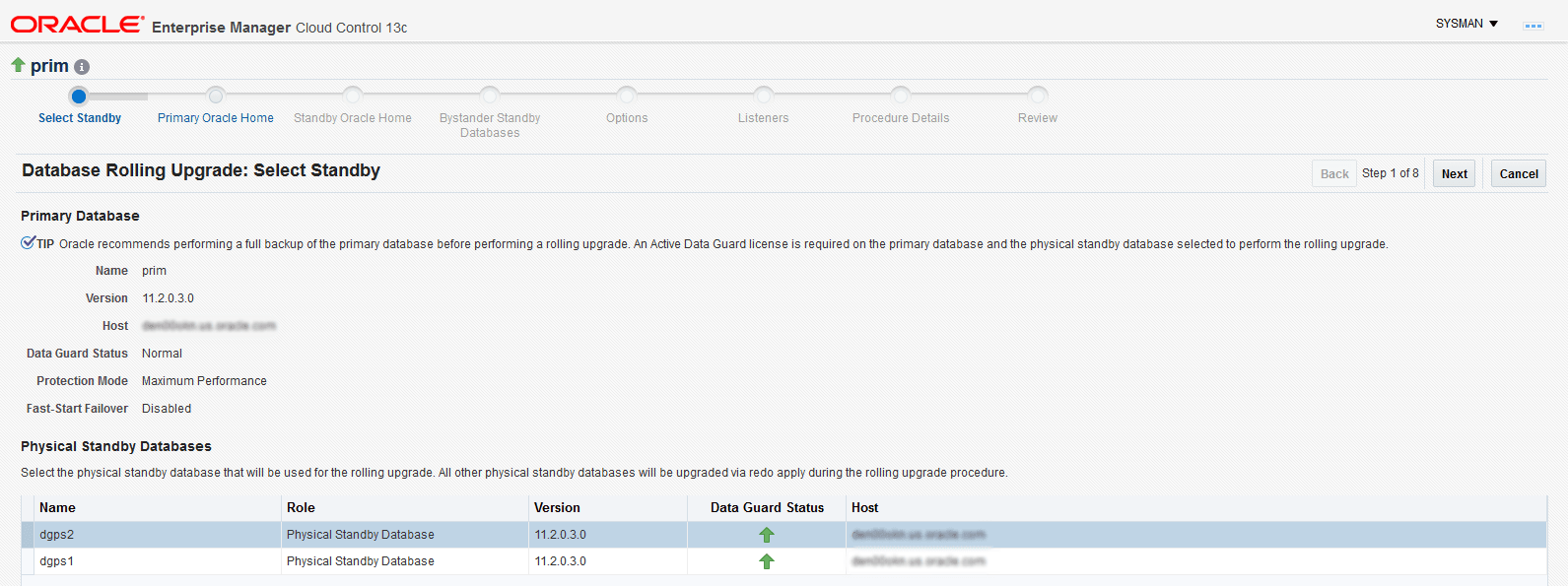This screenshot has width=1568, height=586.
Task: Open the SYSMAN user dropdown menu
Action: pyautogui.click(x=1466, y=24)
